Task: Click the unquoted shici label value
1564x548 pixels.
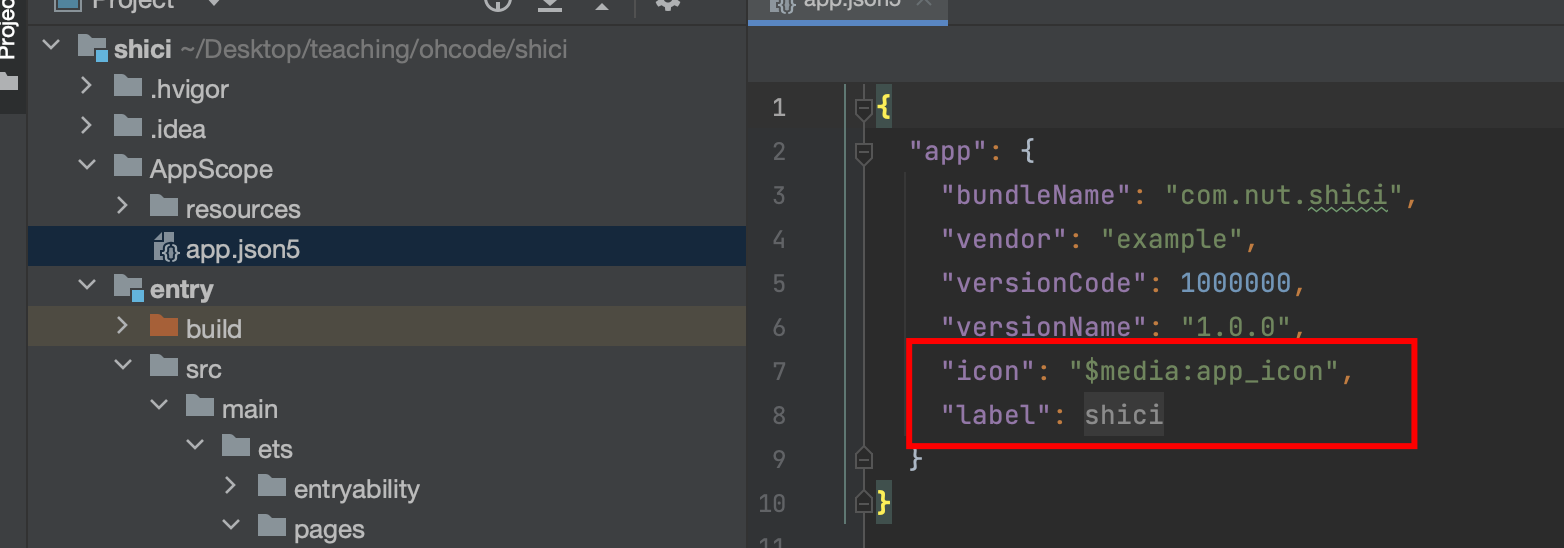Action: point(1124,415)
